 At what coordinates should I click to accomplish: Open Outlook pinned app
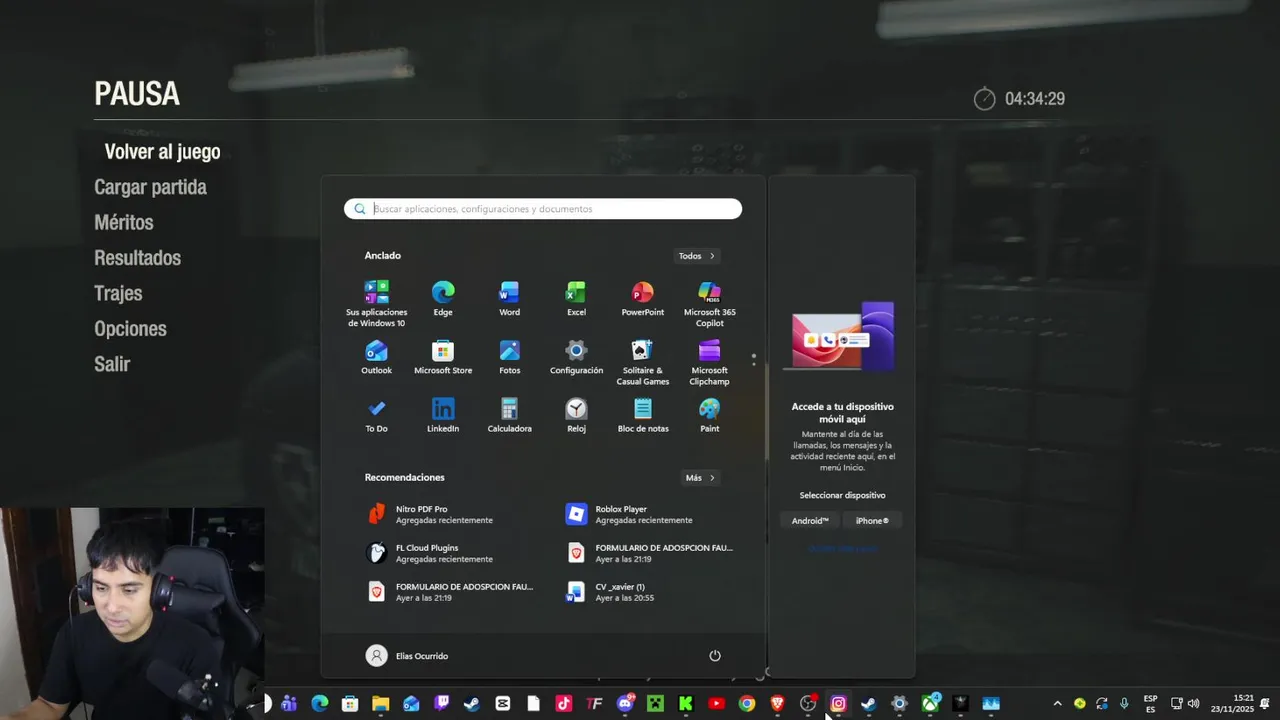click(x=376, y=357)
